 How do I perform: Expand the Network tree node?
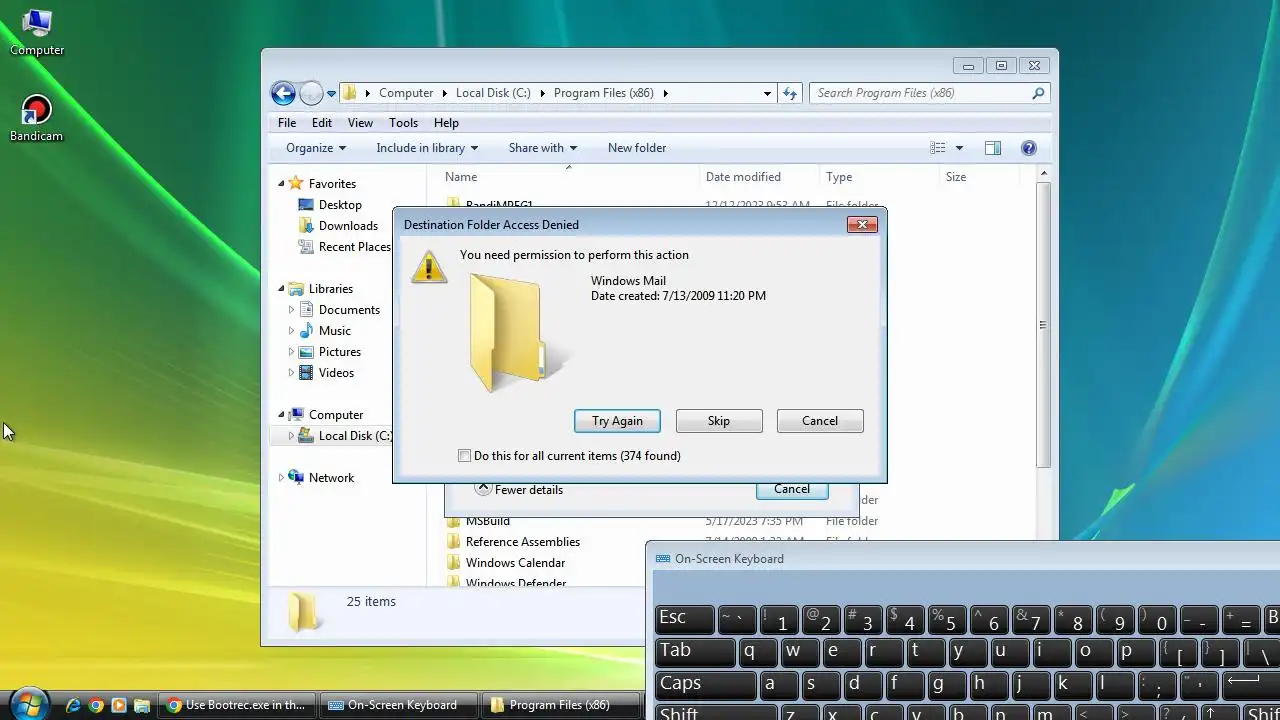(x=281, y=478)
